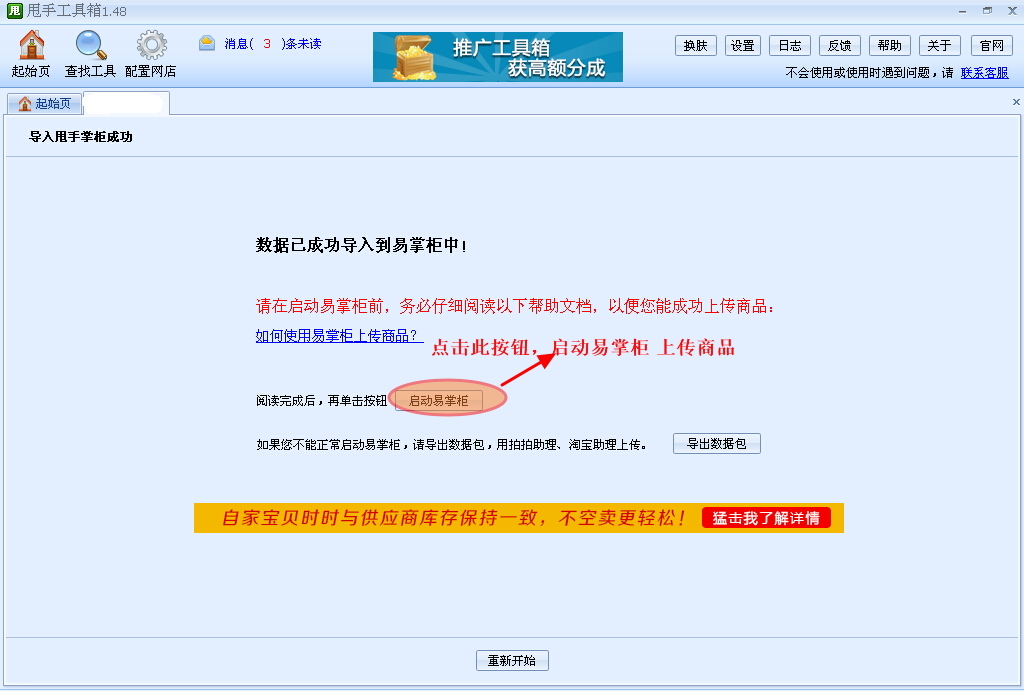
Task: Click the 启动易掌柜 button
Action: (439, 400)
